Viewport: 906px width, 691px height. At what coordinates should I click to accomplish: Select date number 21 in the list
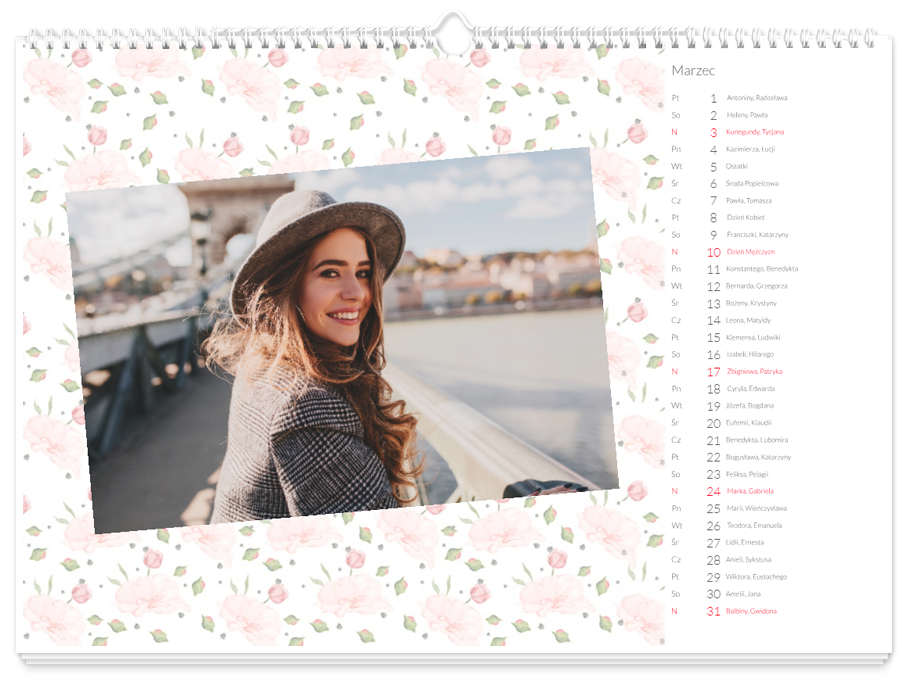point(713,440)
